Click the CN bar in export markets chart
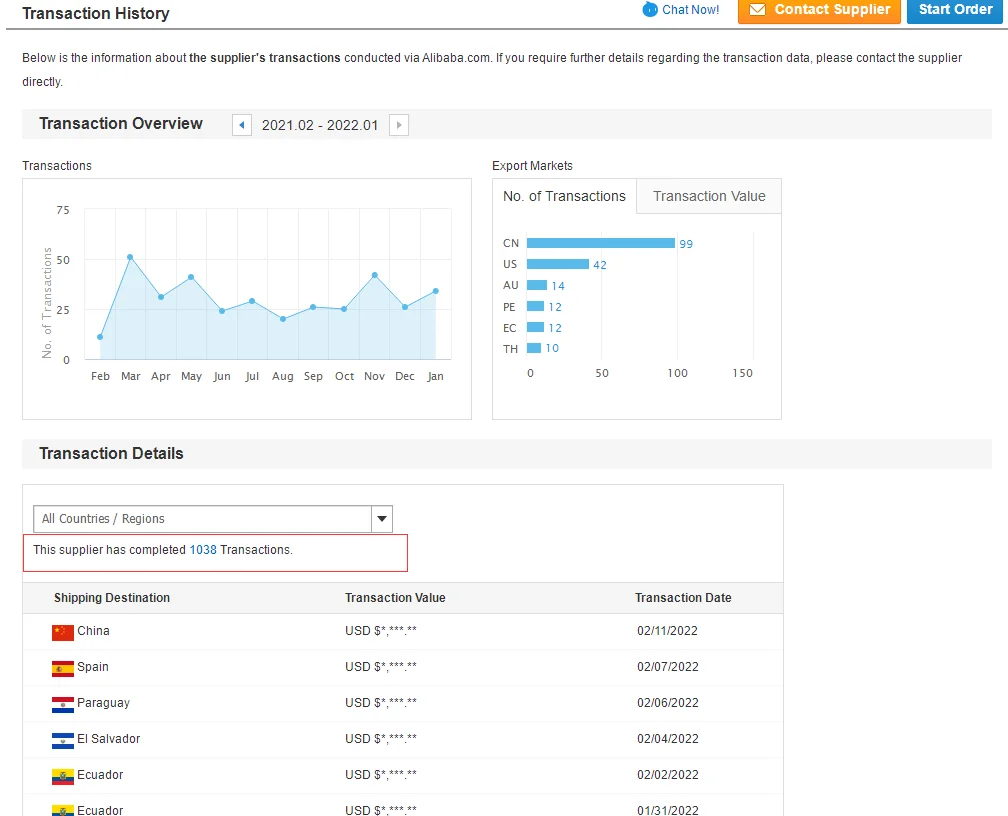 click(x=600, y=243)
